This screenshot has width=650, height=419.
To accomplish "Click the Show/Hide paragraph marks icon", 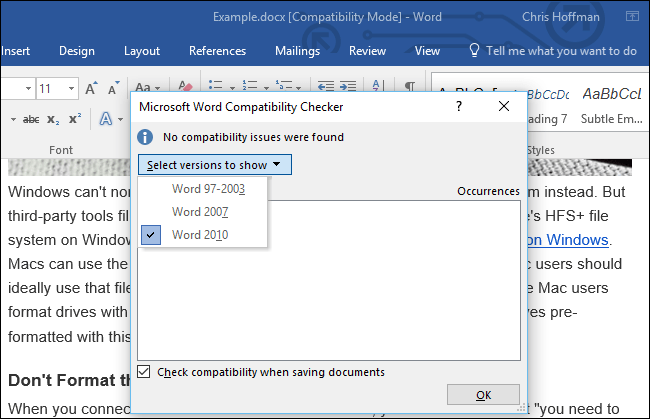I will click(410, 88).
